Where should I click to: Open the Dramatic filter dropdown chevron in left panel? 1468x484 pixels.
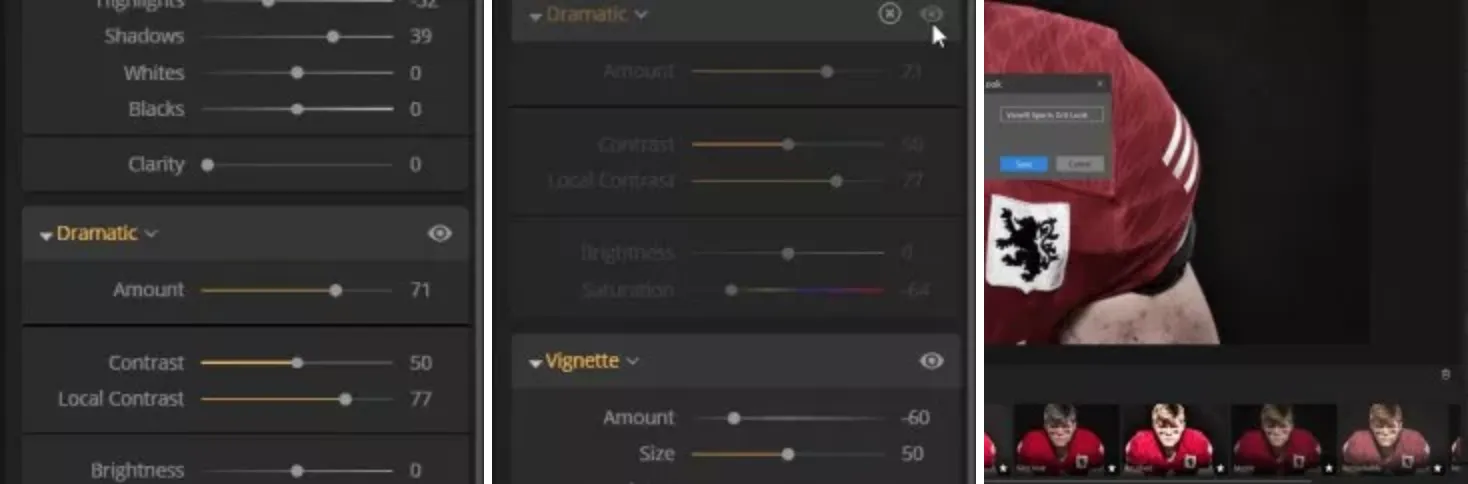151,234
